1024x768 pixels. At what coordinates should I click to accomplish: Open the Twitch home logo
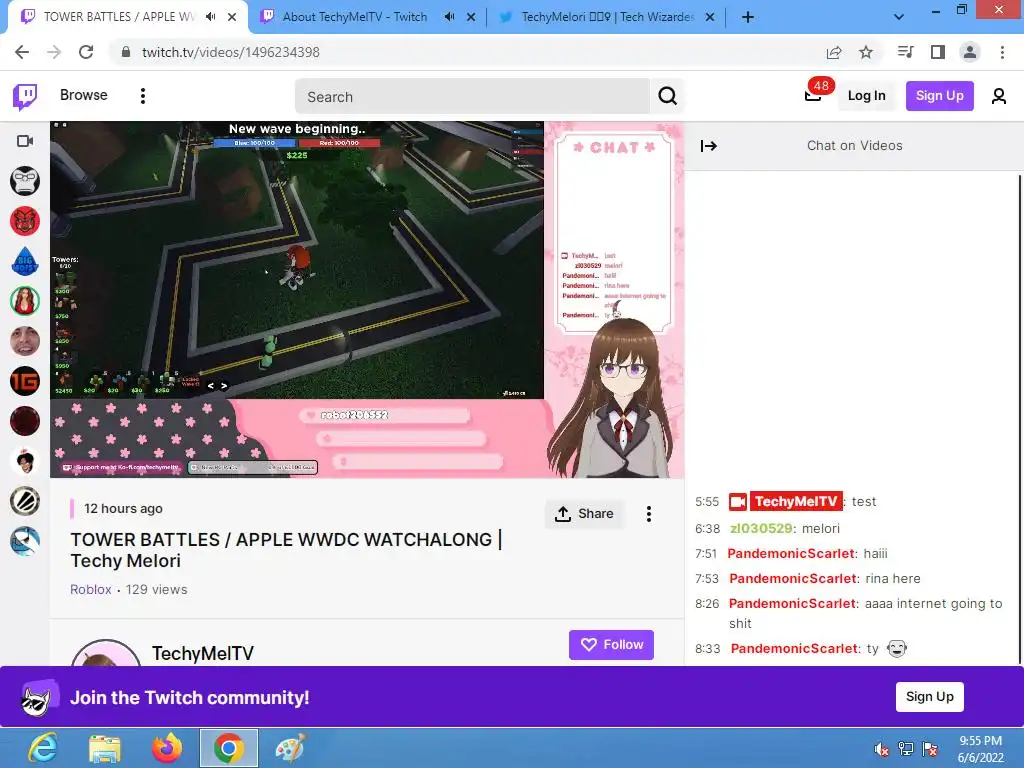click(x=25, y=97)
